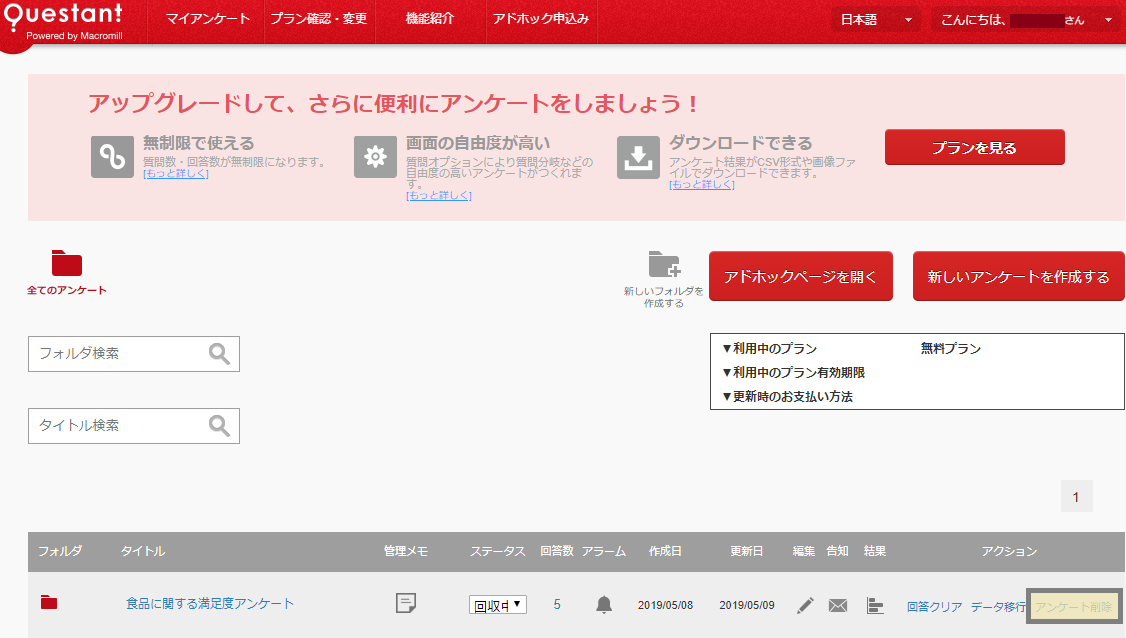Click 新しいアンケートを作成する button
The width and height of the screenshot is (1126, 638).
point(1018,276)
